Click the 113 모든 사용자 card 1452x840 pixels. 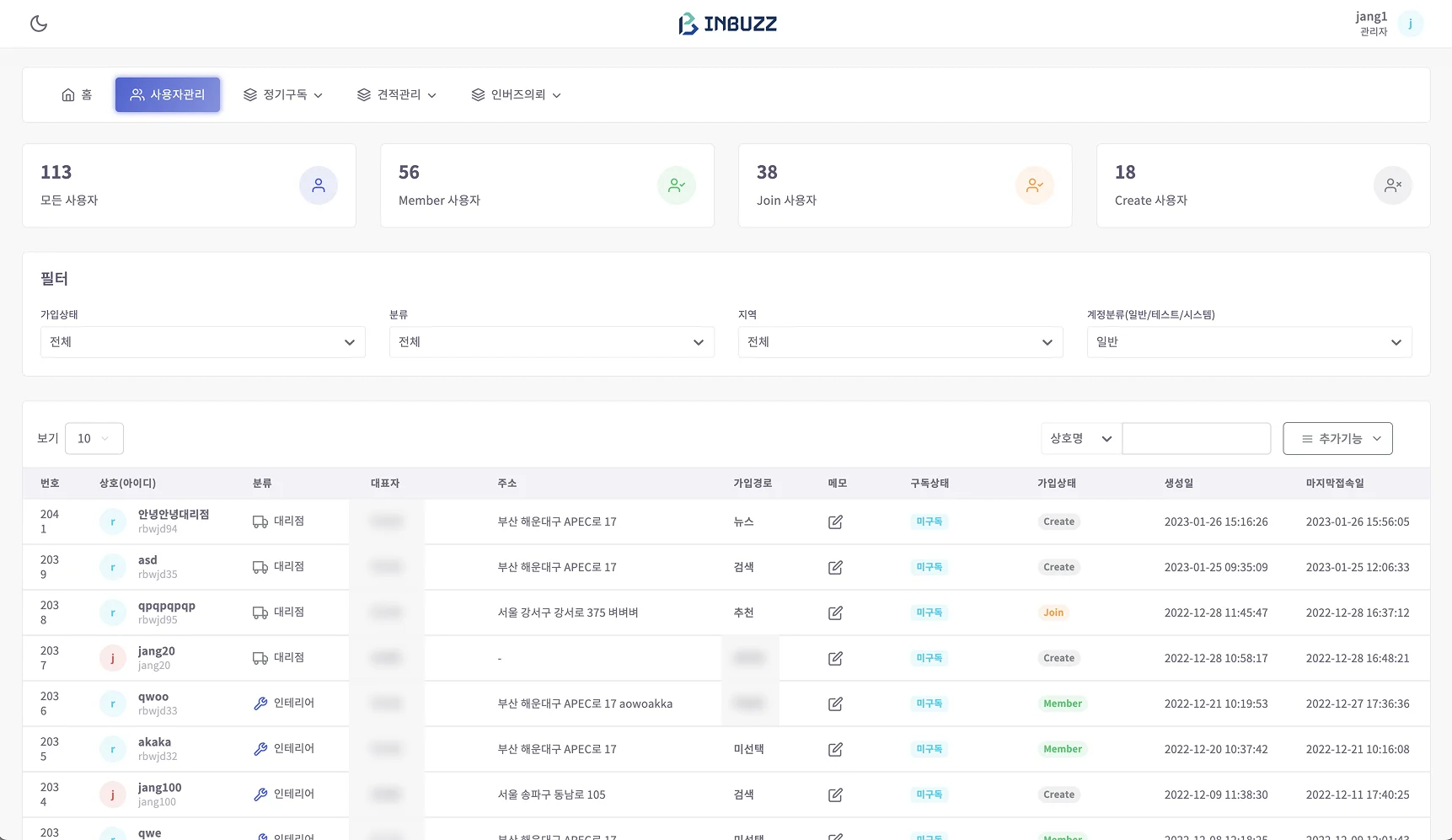189,185
